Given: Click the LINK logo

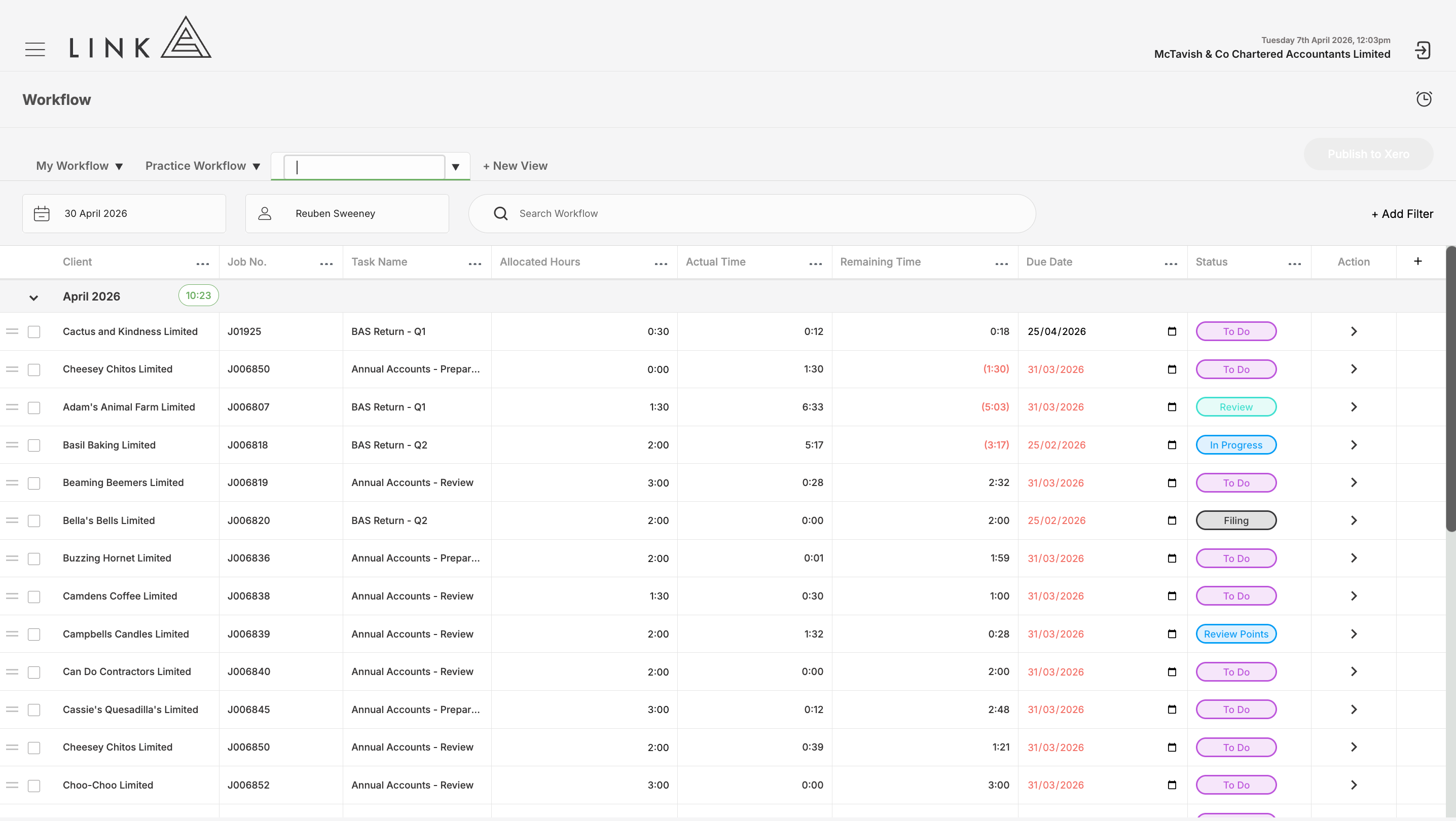Looking at the screenshot, I should tap(140, 38).
